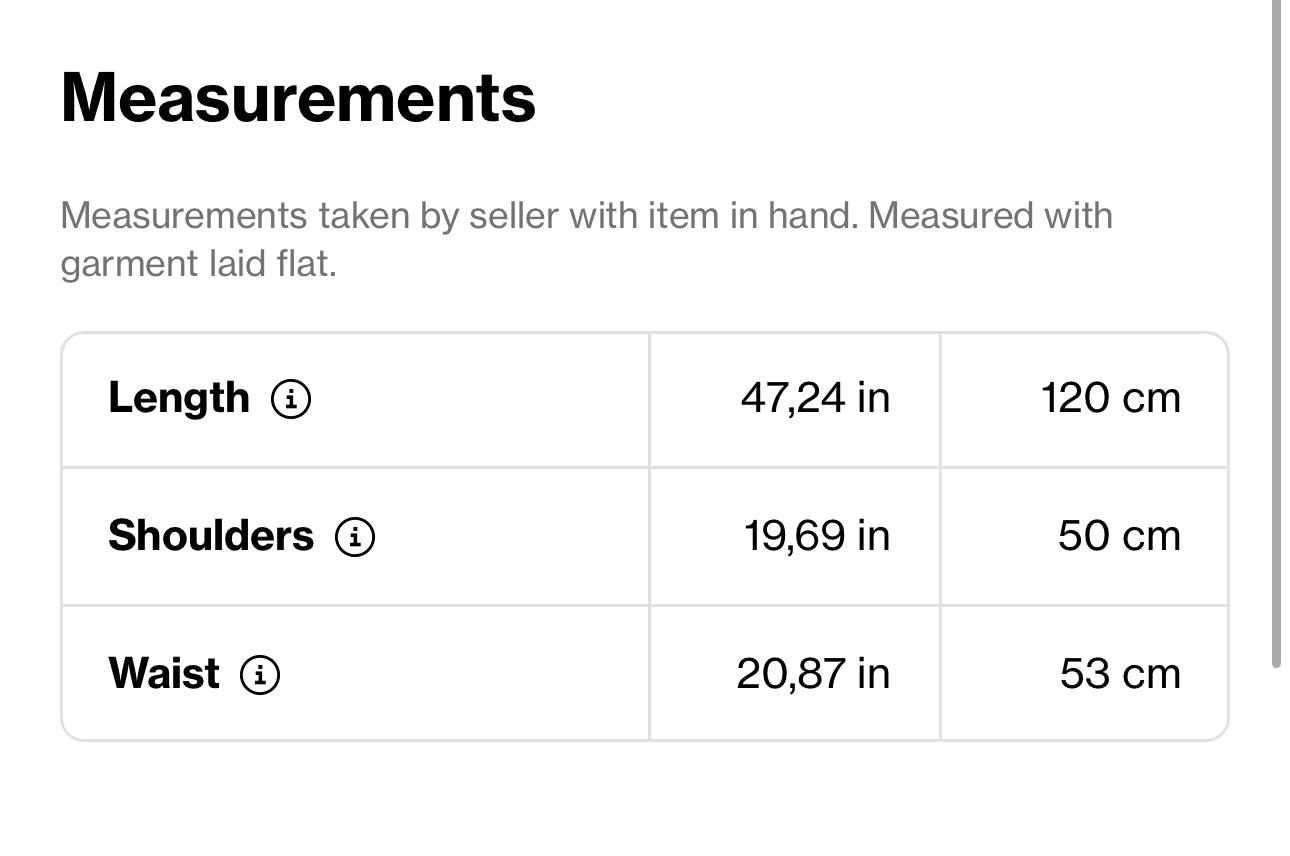
Task: Select the 47,24 in length value
Action: click(815, 398)
